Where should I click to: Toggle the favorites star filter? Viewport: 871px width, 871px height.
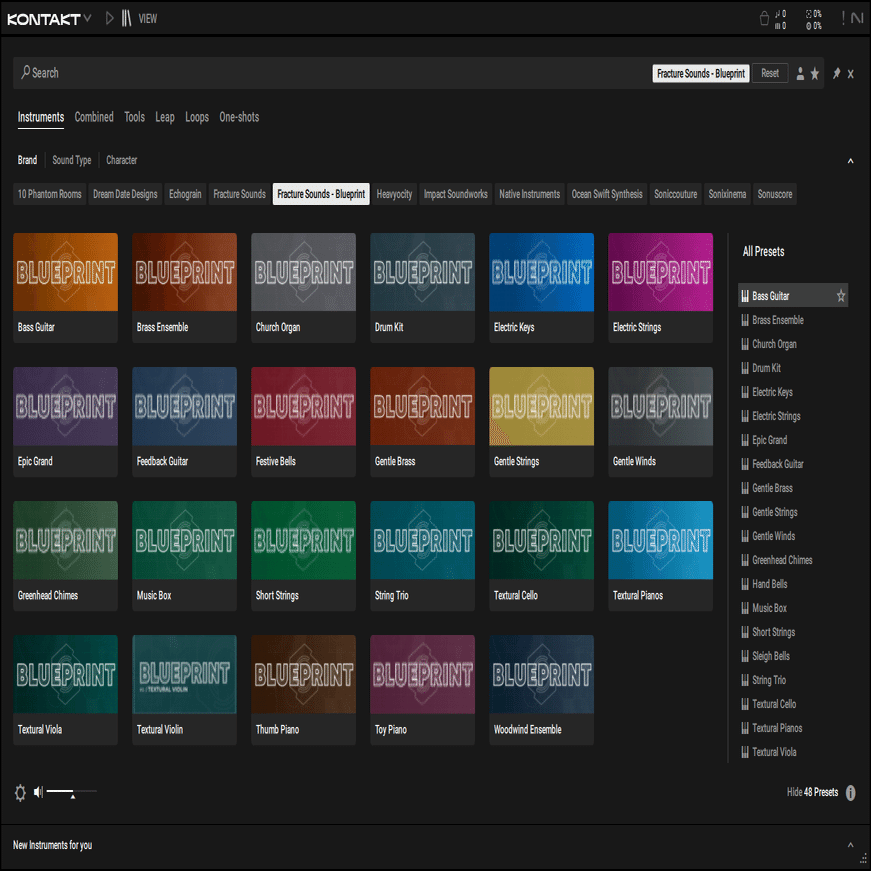click(814, 73)
